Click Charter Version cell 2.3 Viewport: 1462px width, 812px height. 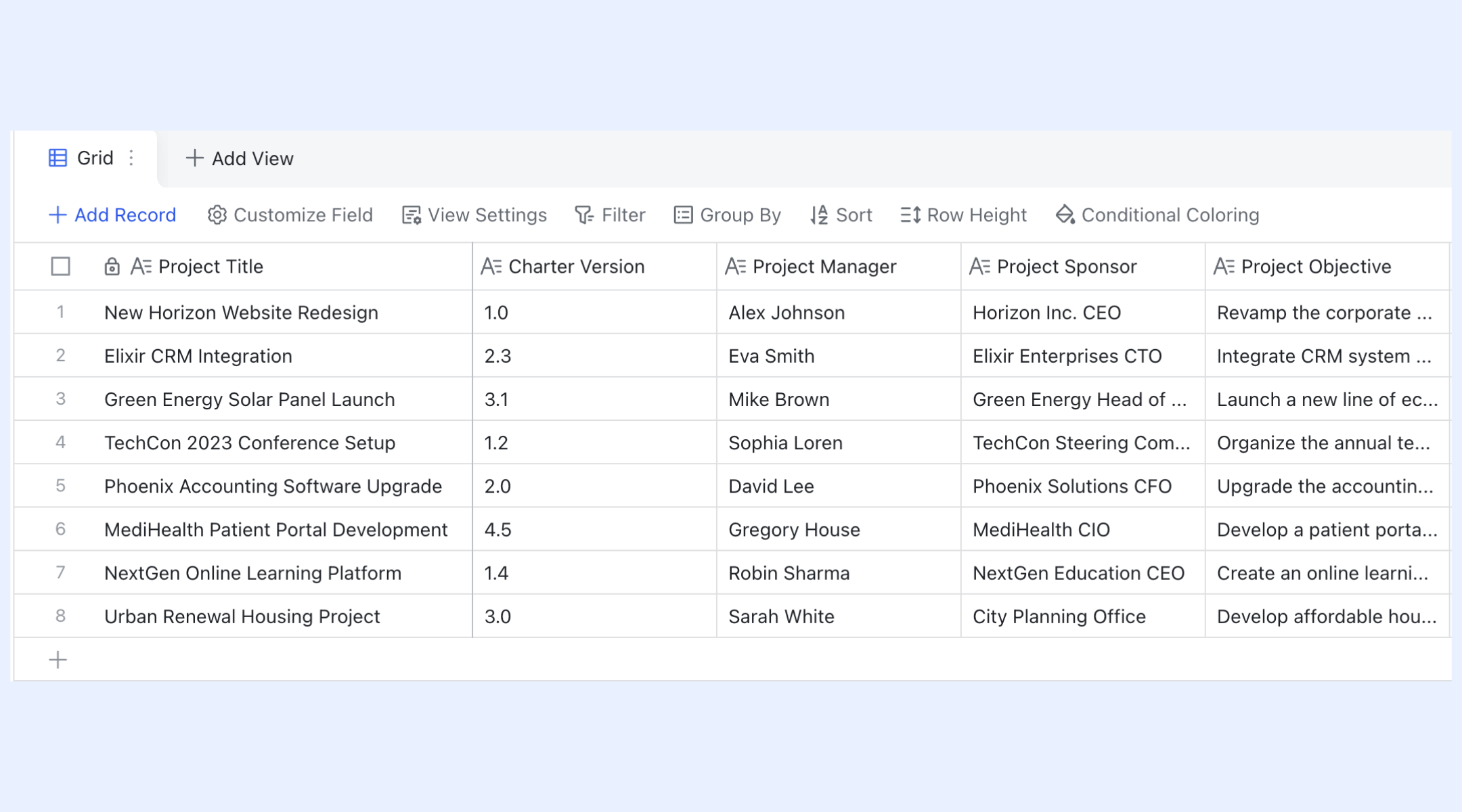[x=595, y=356]
